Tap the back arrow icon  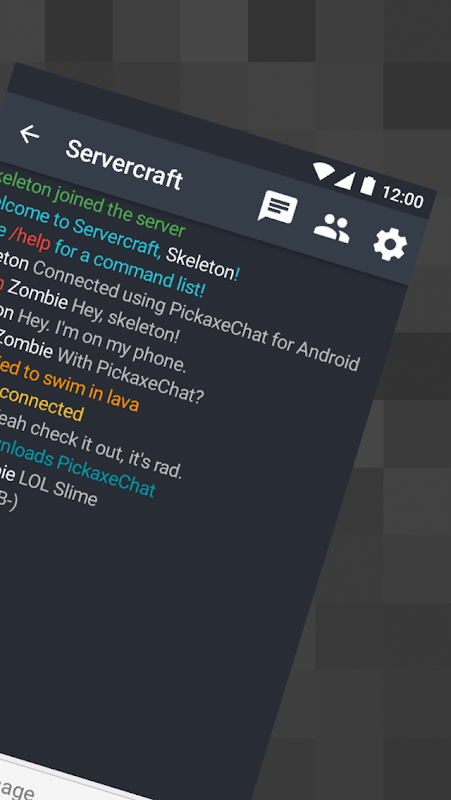(x=29, y=134)
